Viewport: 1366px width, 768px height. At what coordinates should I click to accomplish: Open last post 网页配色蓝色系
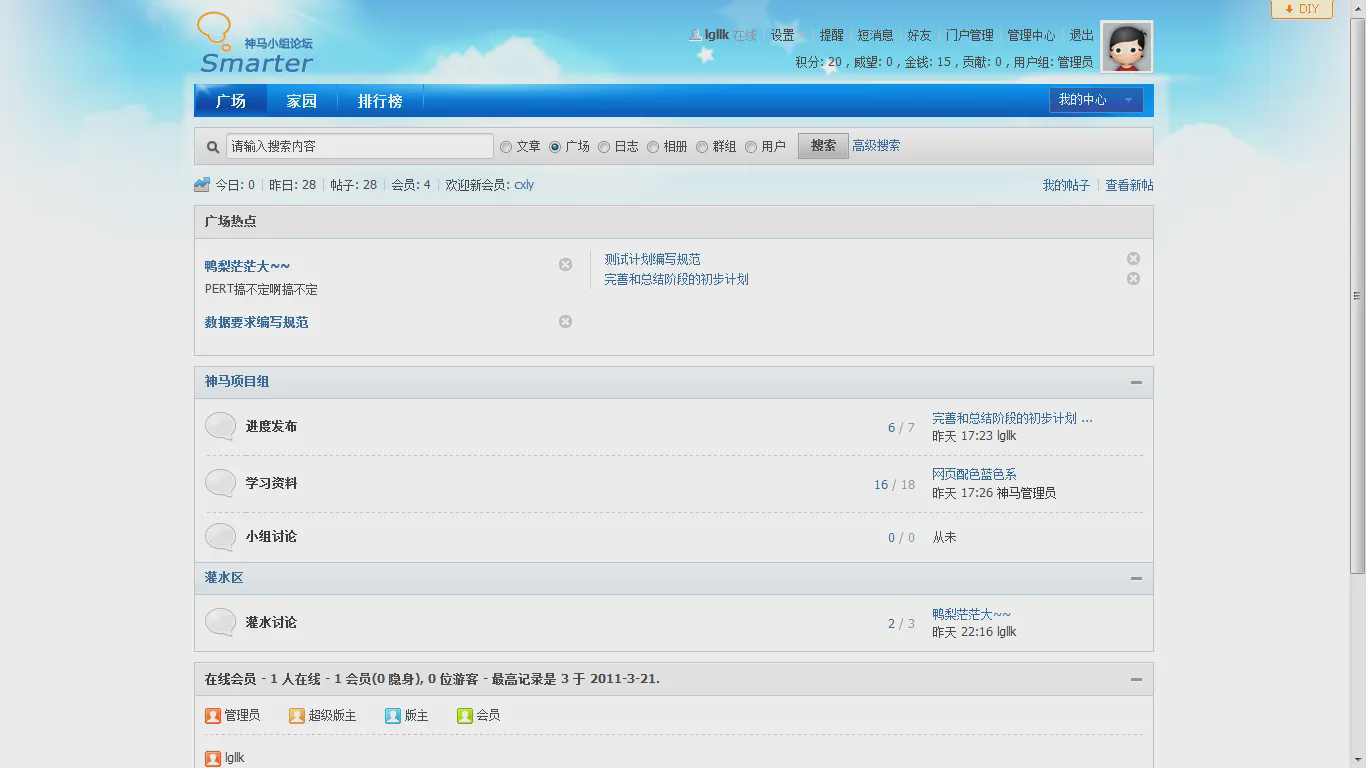(974, 474)
